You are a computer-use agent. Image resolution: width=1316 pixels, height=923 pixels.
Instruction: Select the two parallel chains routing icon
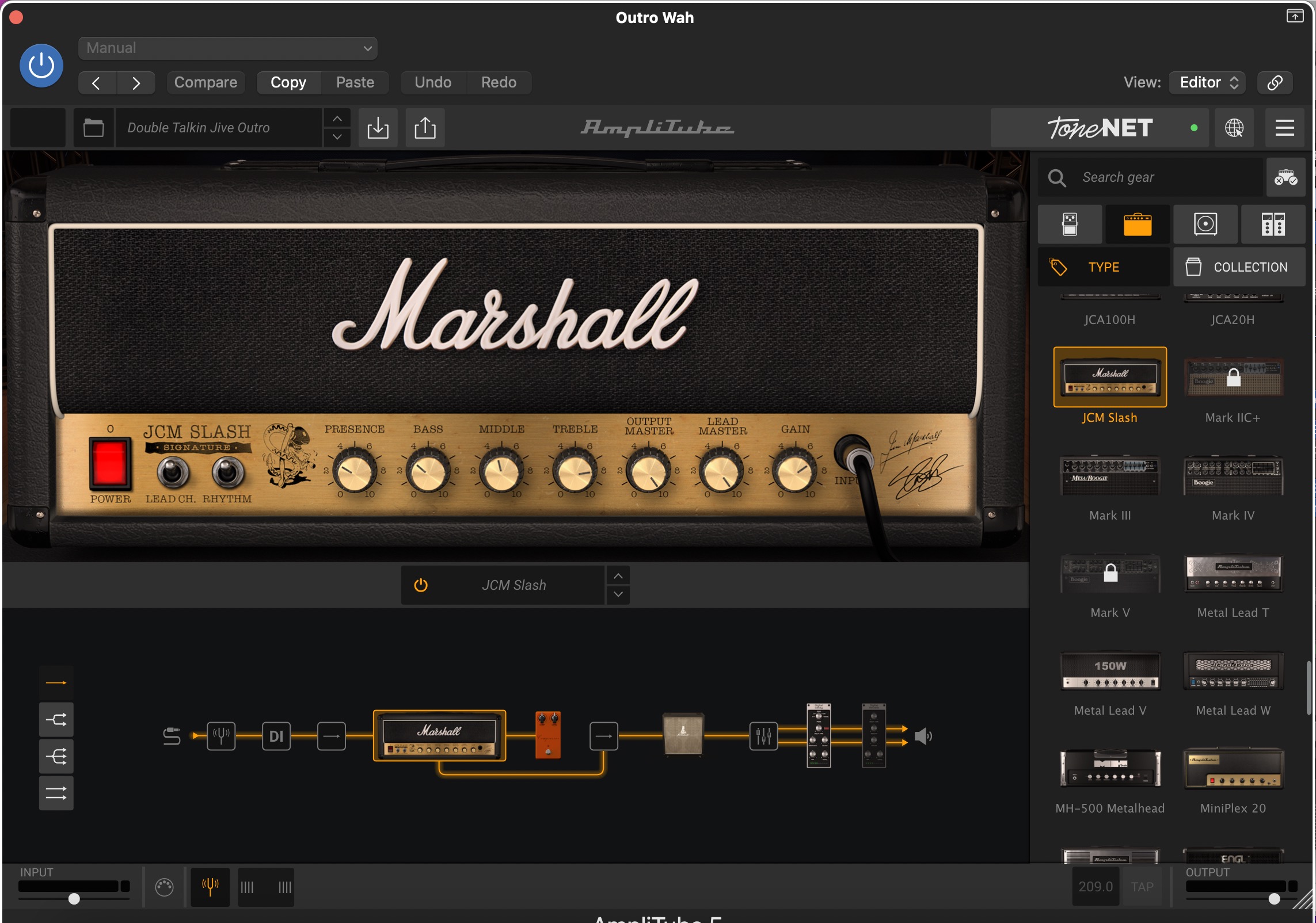(56, 794)
